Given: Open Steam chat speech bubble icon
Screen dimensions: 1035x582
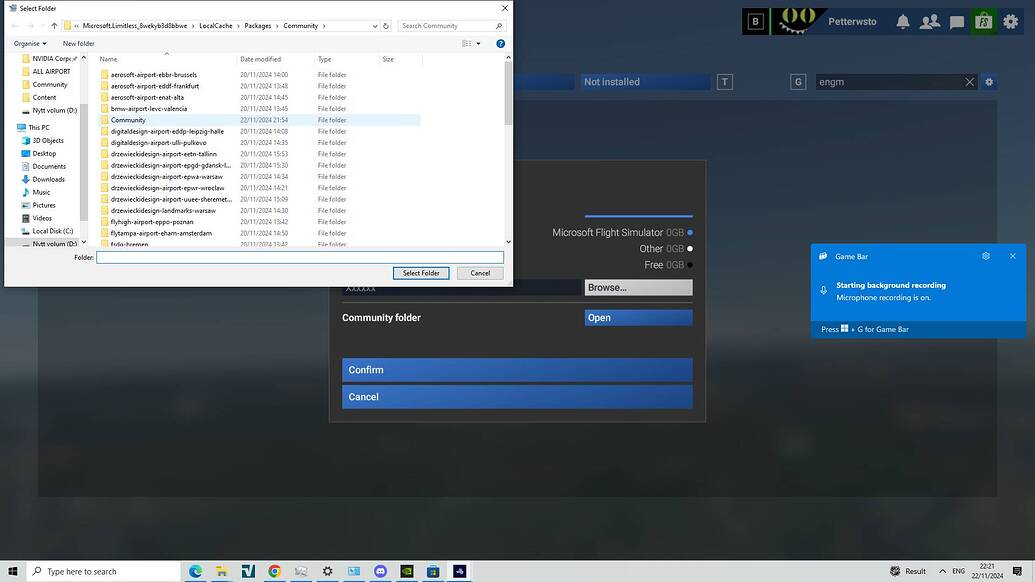Looking at the screenshot, I should pos(957,21).
